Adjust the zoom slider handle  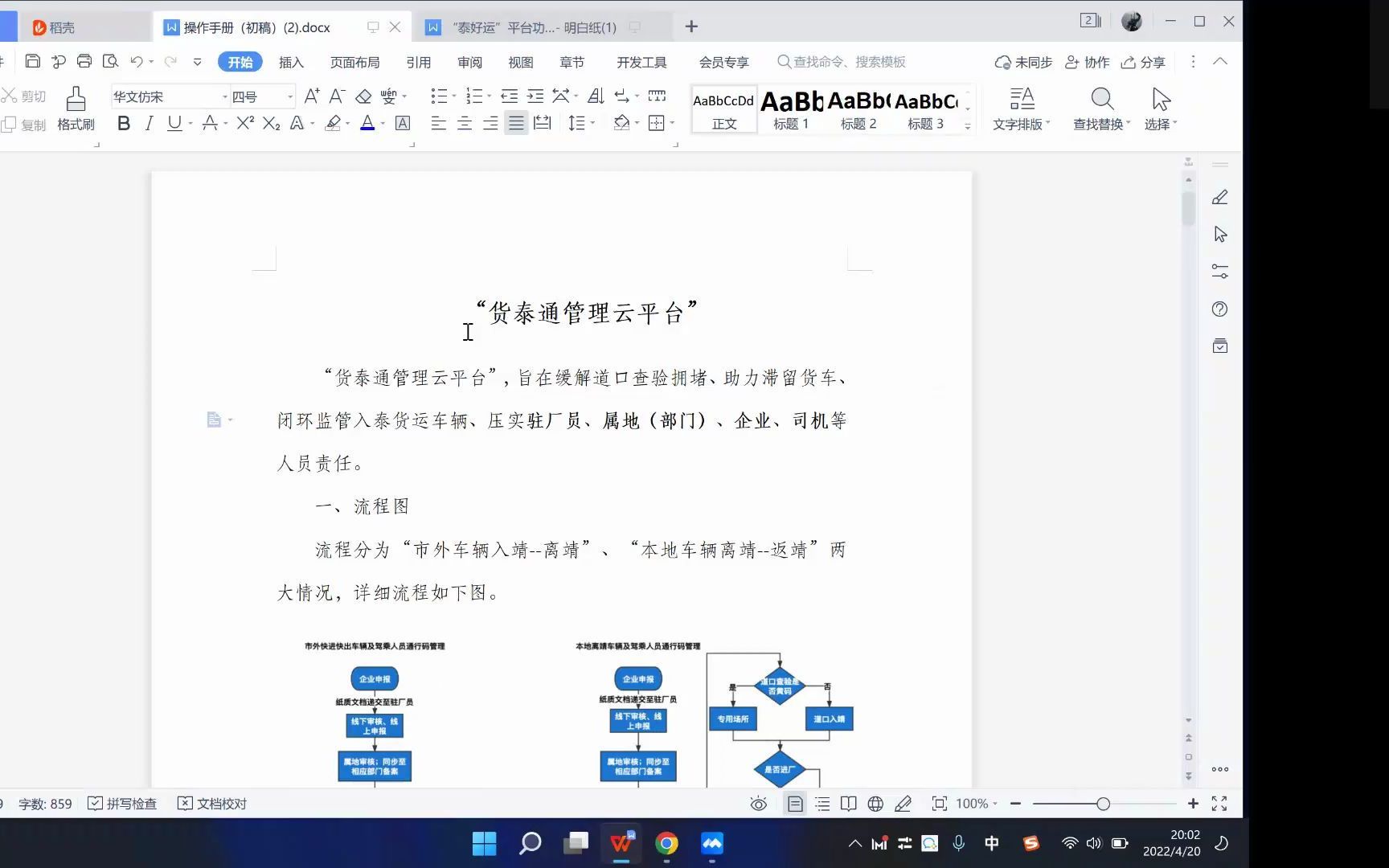point(1103,804)
